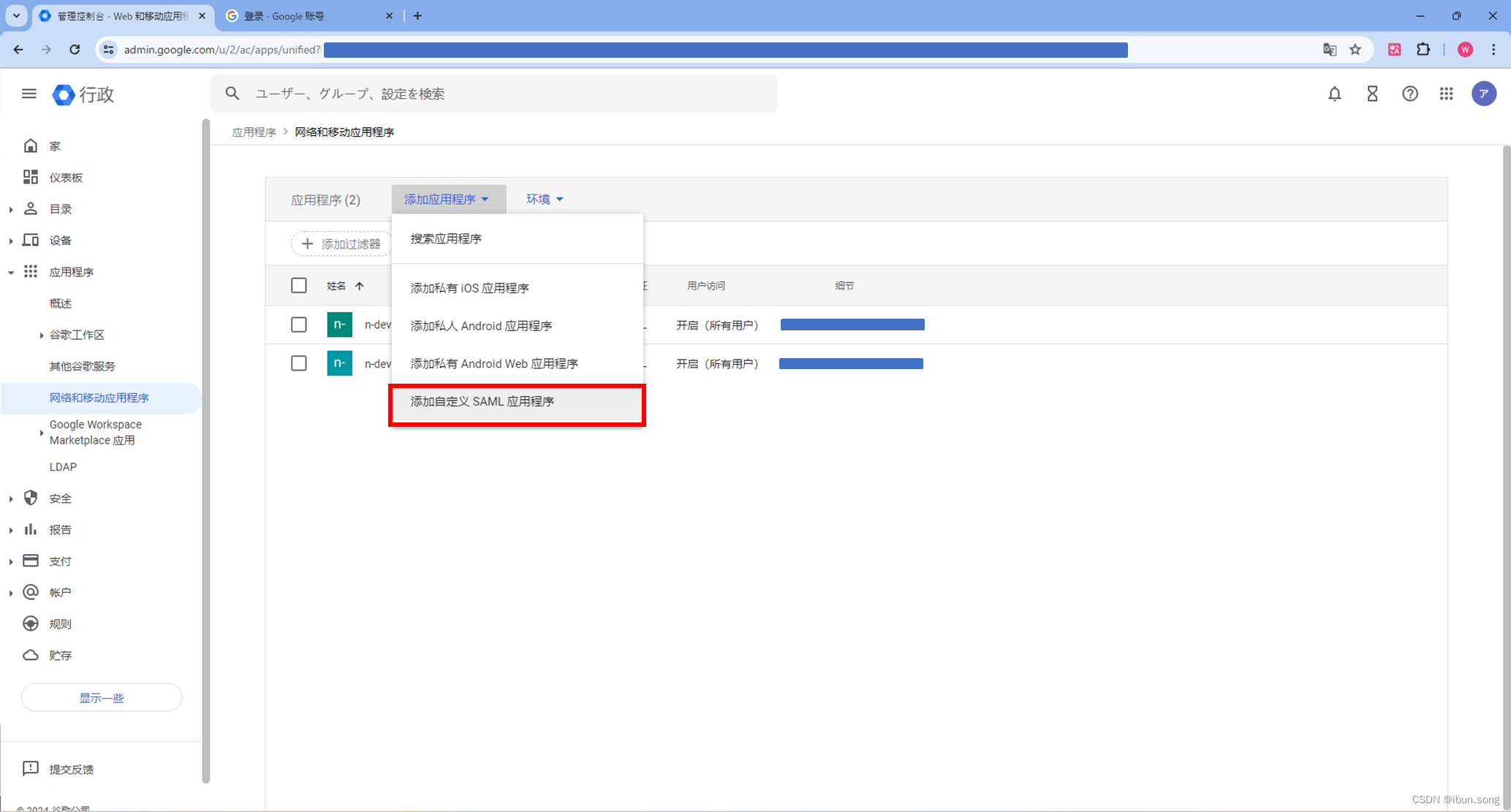Click 显示一些 button
Screen dimensions: 1511x812
pos(102,698)
